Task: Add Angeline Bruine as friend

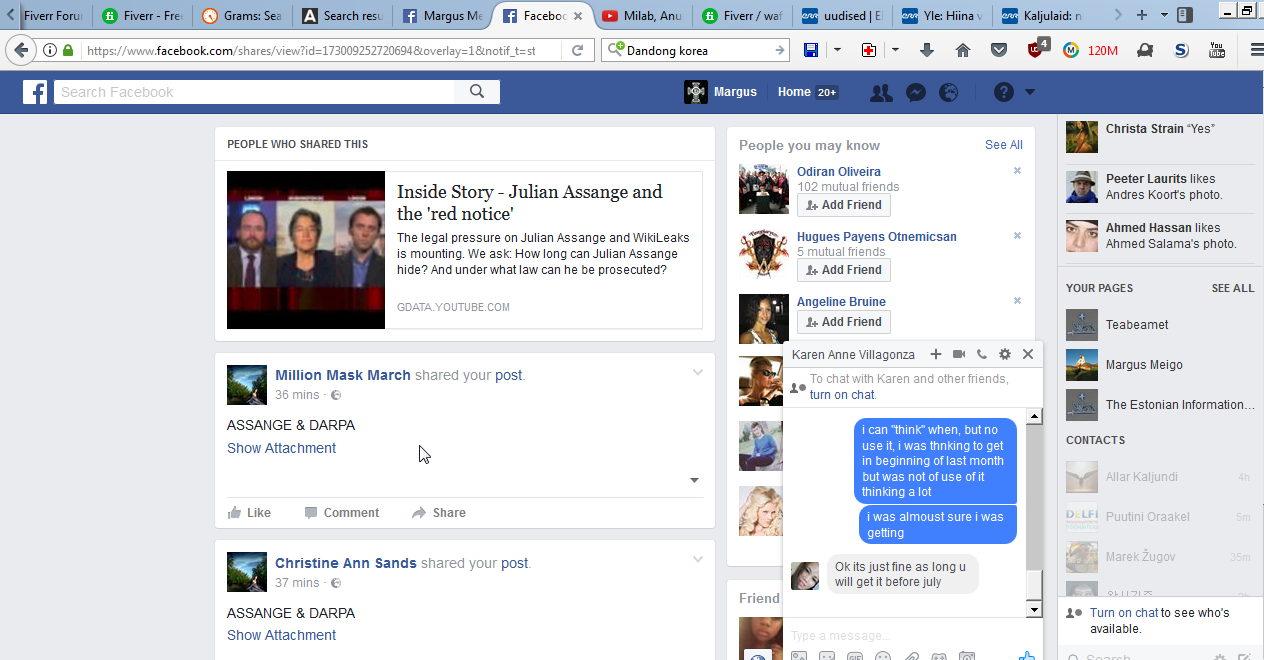Action: [843, 322]
